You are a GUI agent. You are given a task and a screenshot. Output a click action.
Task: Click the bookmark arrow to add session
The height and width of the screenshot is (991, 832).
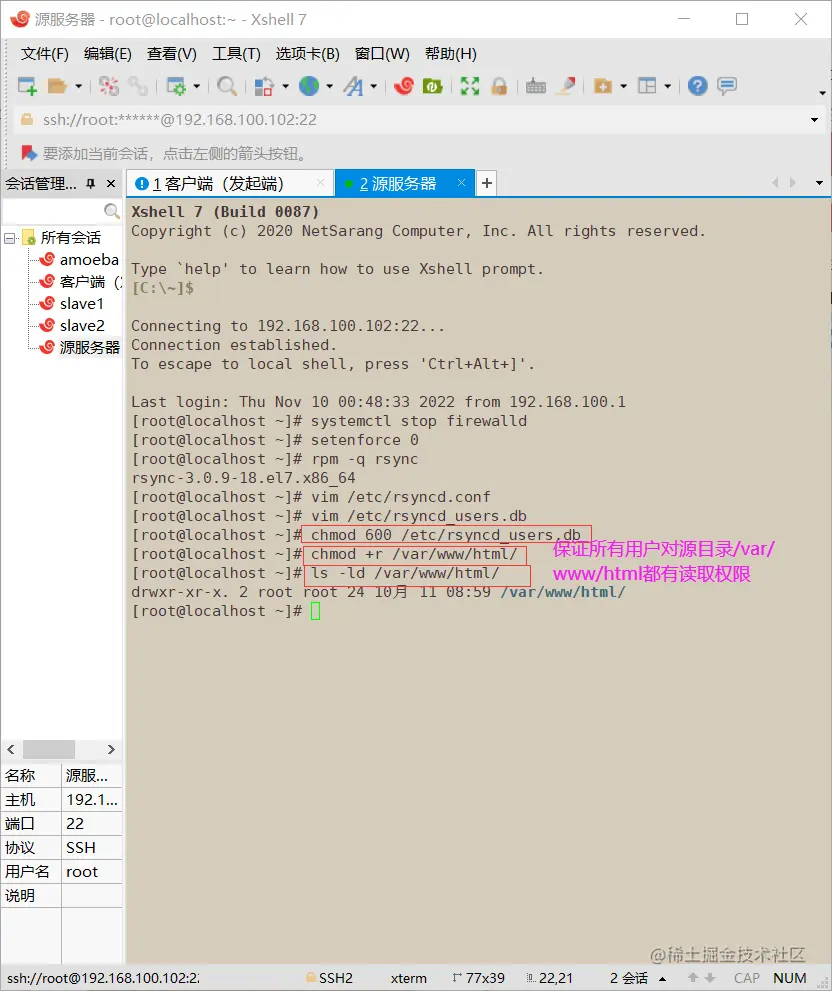pos(28,153)
